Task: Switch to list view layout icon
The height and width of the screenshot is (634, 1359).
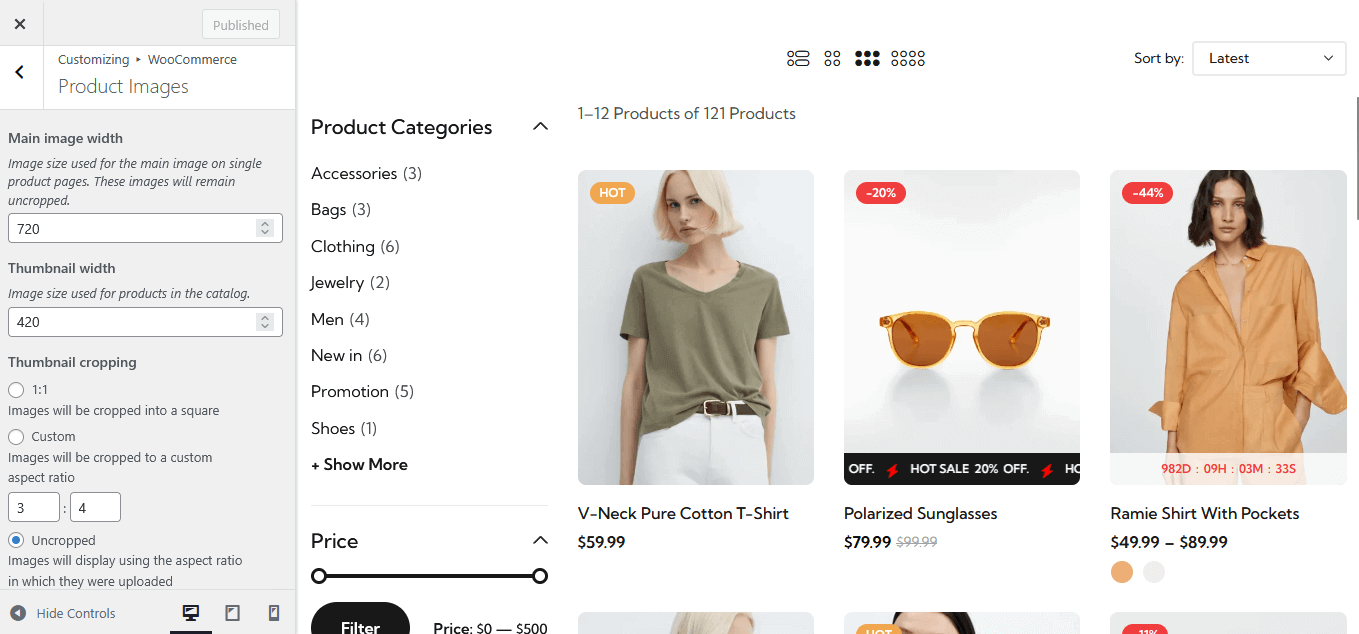Action: tap(797, 59)
